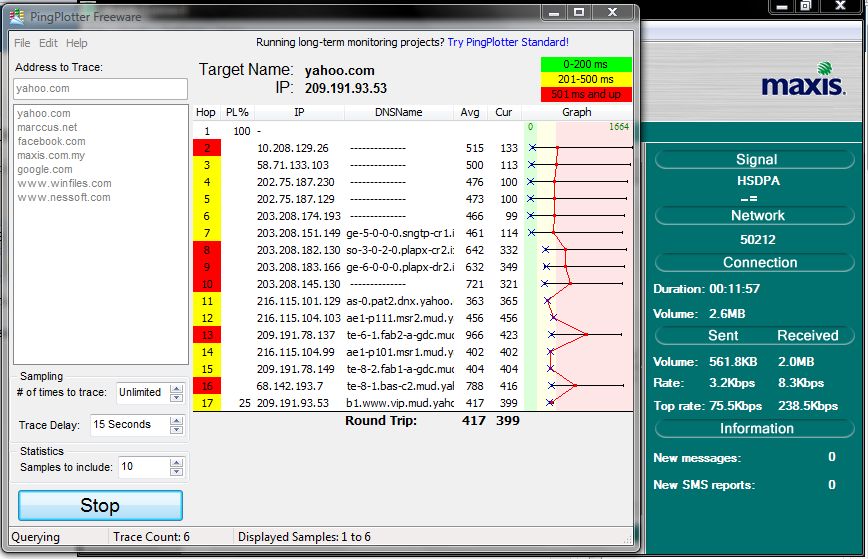Click the Samples to include field
This screenshot has height=559, width=868.
click(x=144, y=467)
